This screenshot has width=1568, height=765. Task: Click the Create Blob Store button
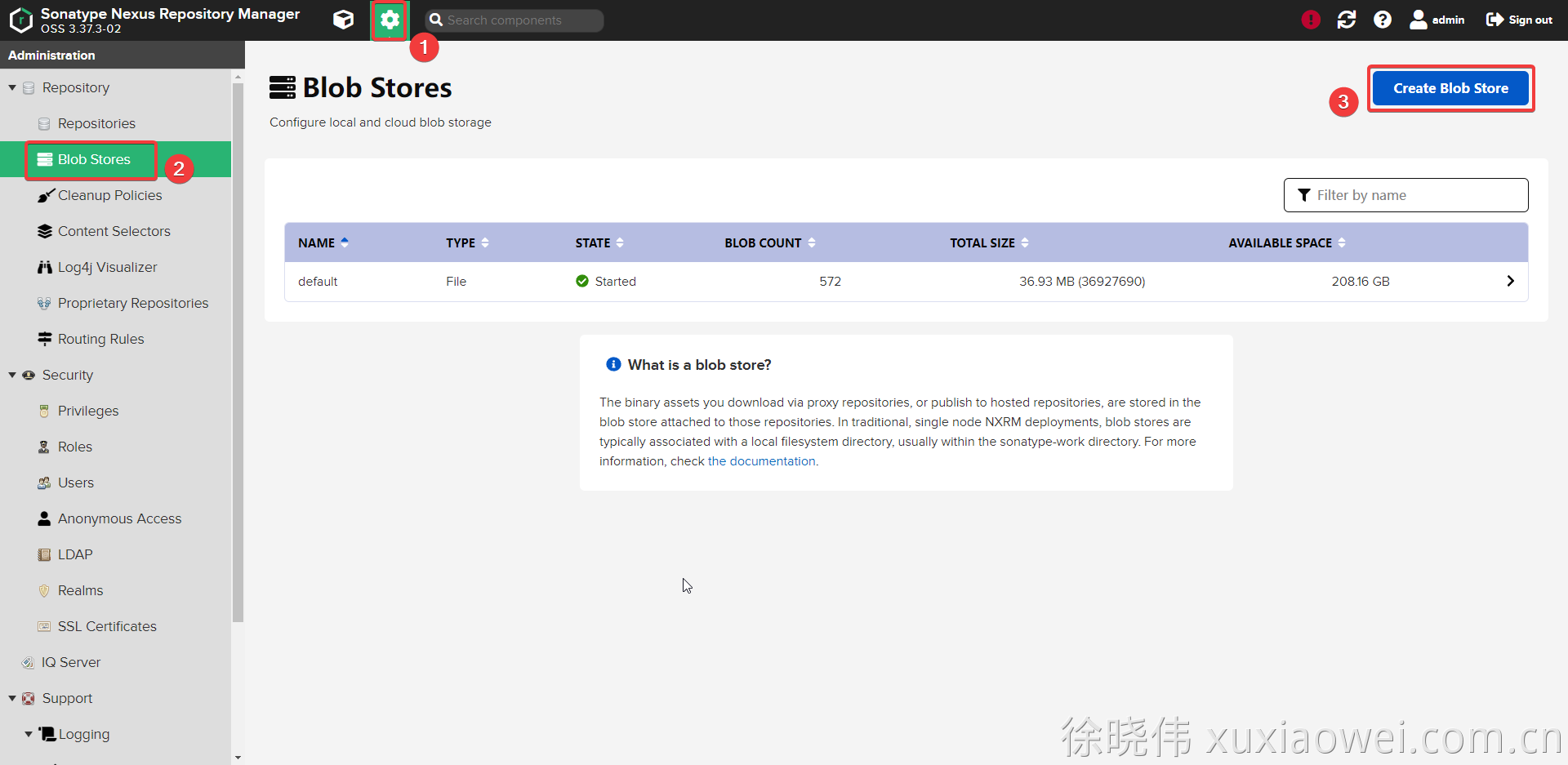[1450, 88]
